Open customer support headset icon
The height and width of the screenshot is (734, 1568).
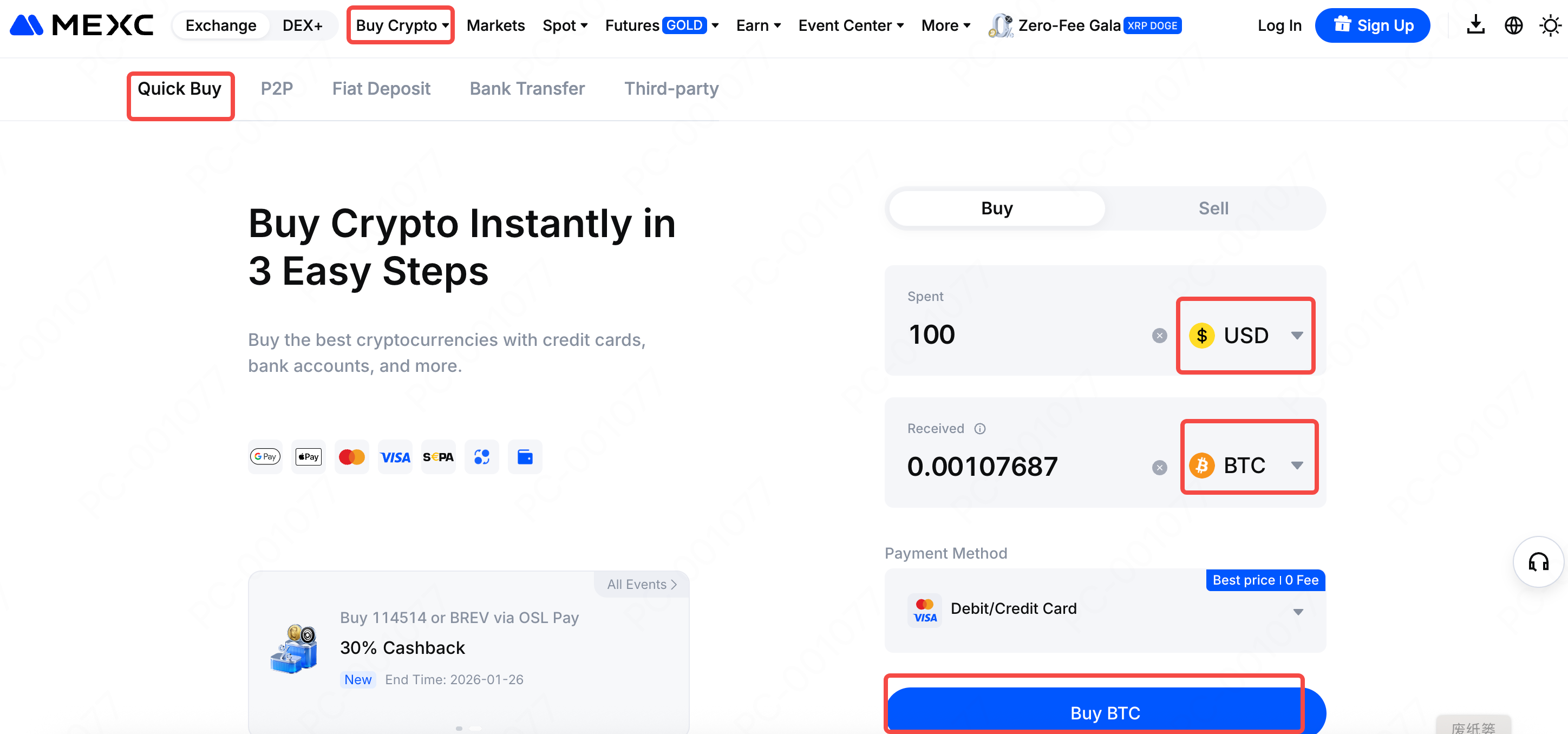pos(1538,562)
